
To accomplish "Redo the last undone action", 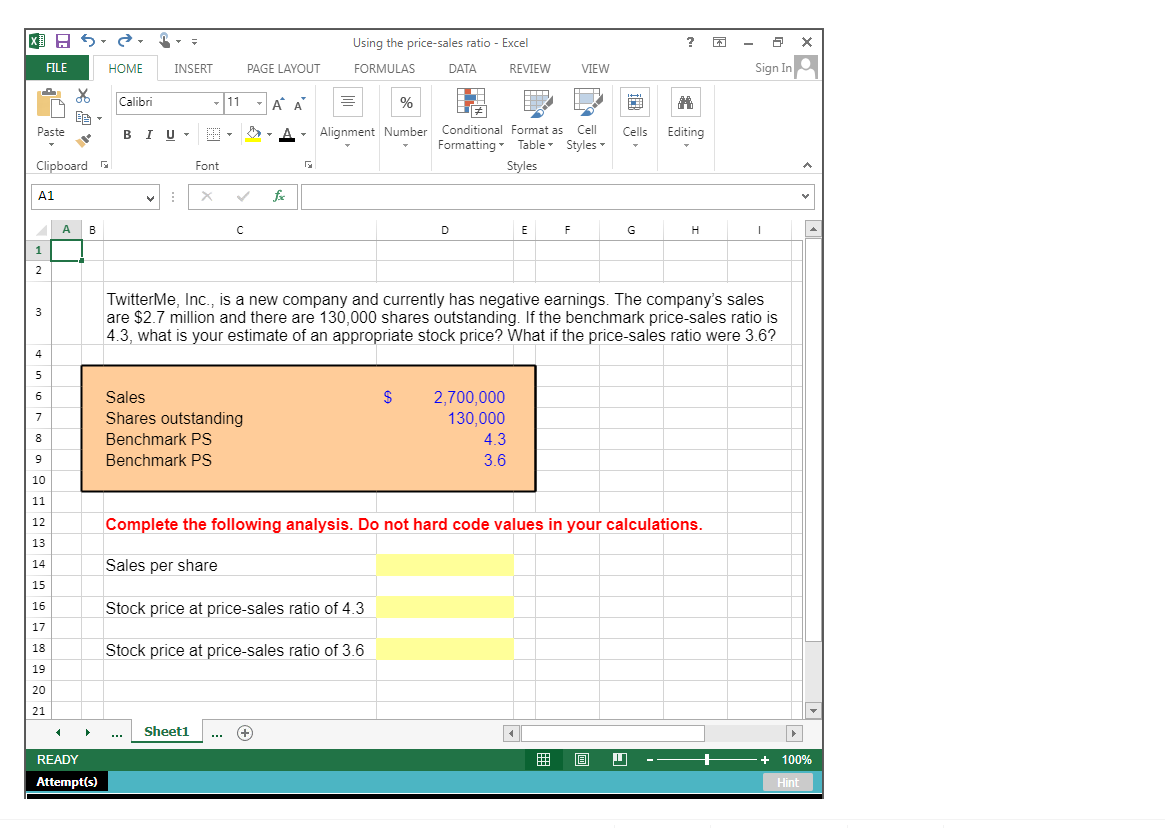I will coord(125,41).
